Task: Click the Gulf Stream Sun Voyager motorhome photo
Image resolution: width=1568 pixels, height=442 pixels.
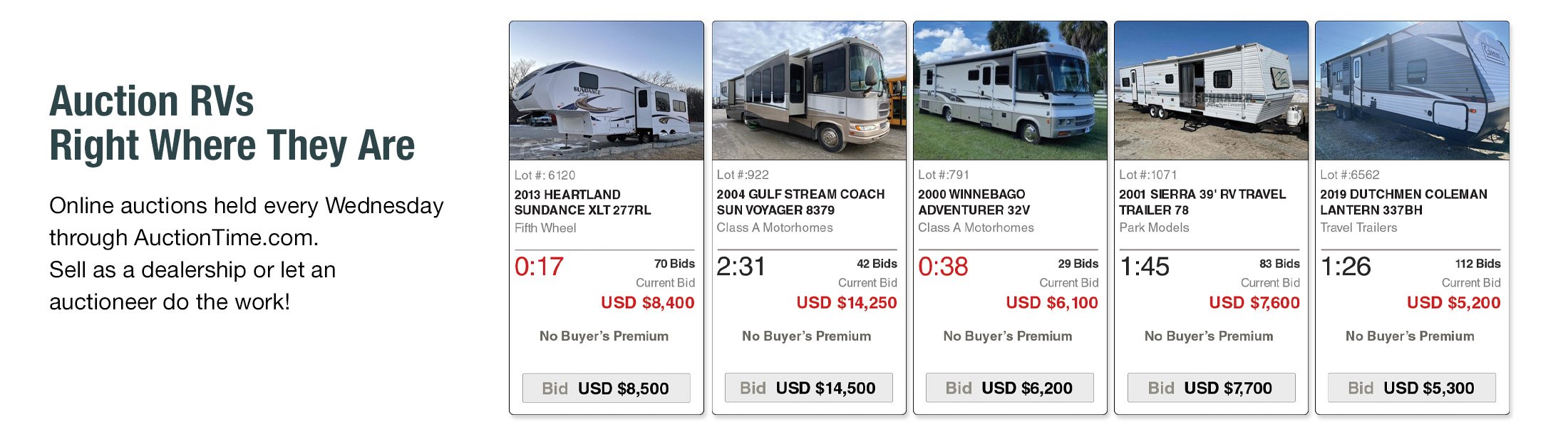Action: click(809, 91)
